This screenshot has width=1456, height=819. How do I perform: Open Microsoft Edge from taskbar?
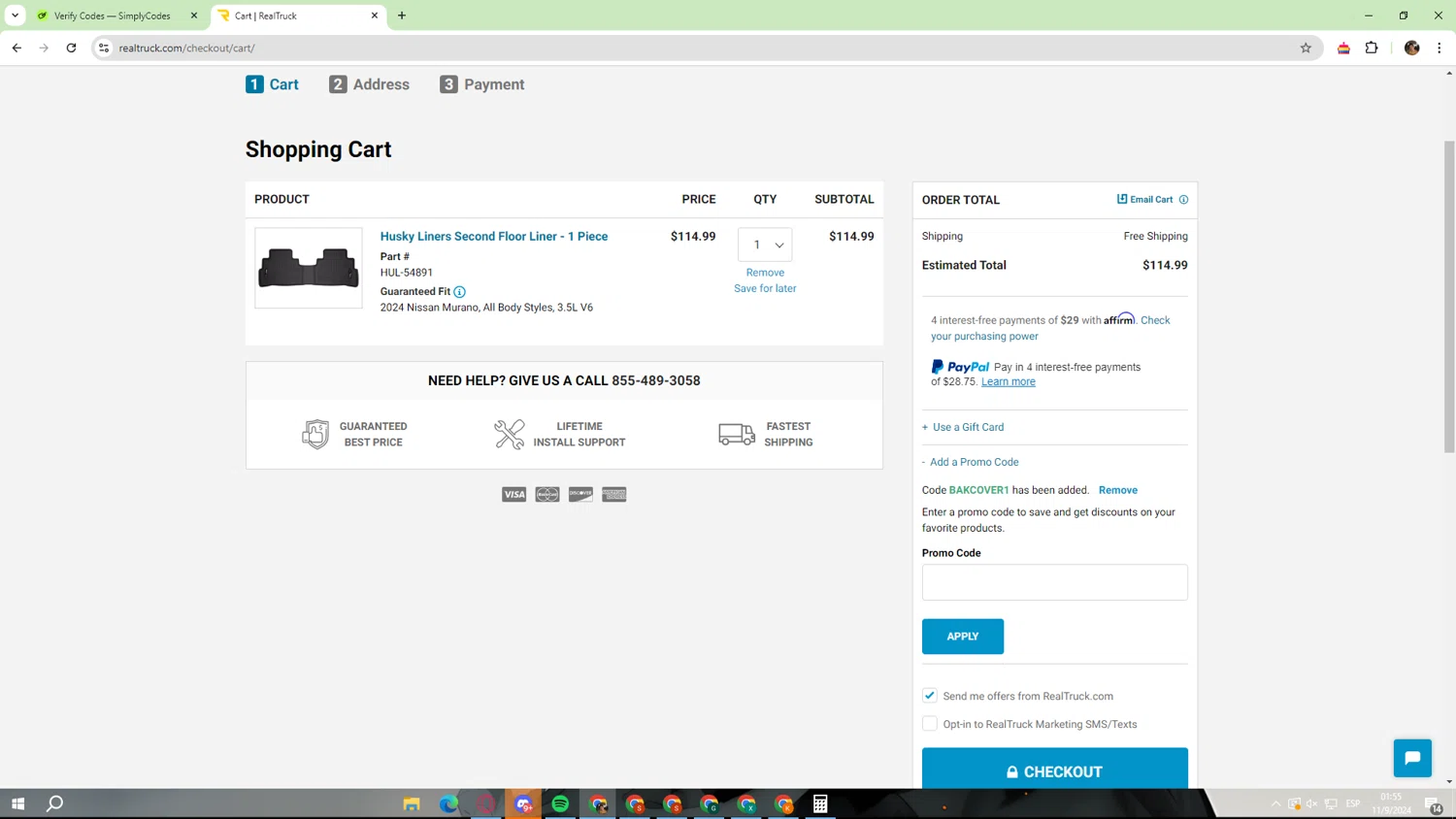point(448,803)
